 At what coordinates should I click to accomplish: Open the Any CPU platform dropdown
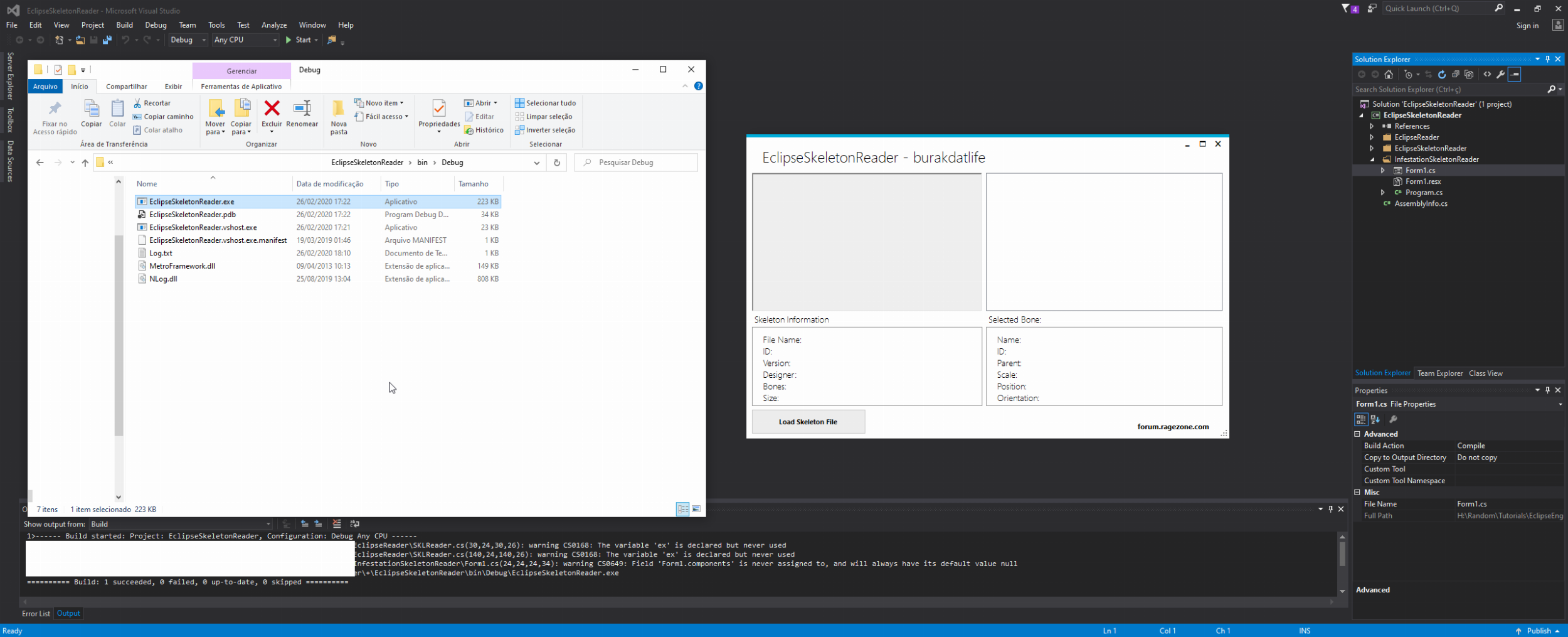245,40
